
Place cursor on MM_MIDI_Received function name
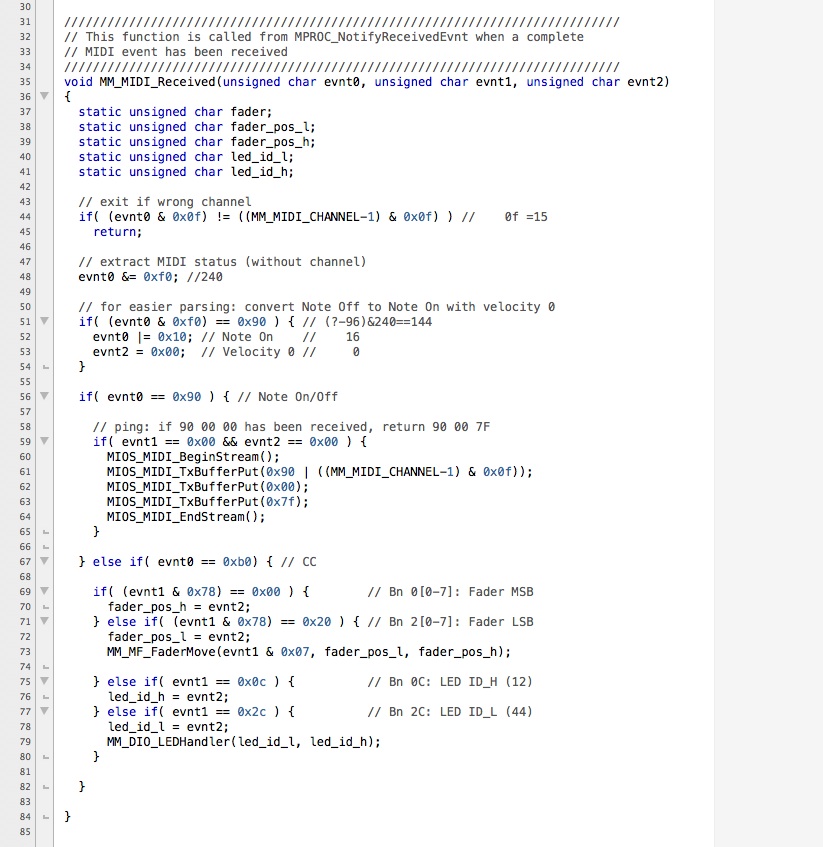[x=158, y=82]
